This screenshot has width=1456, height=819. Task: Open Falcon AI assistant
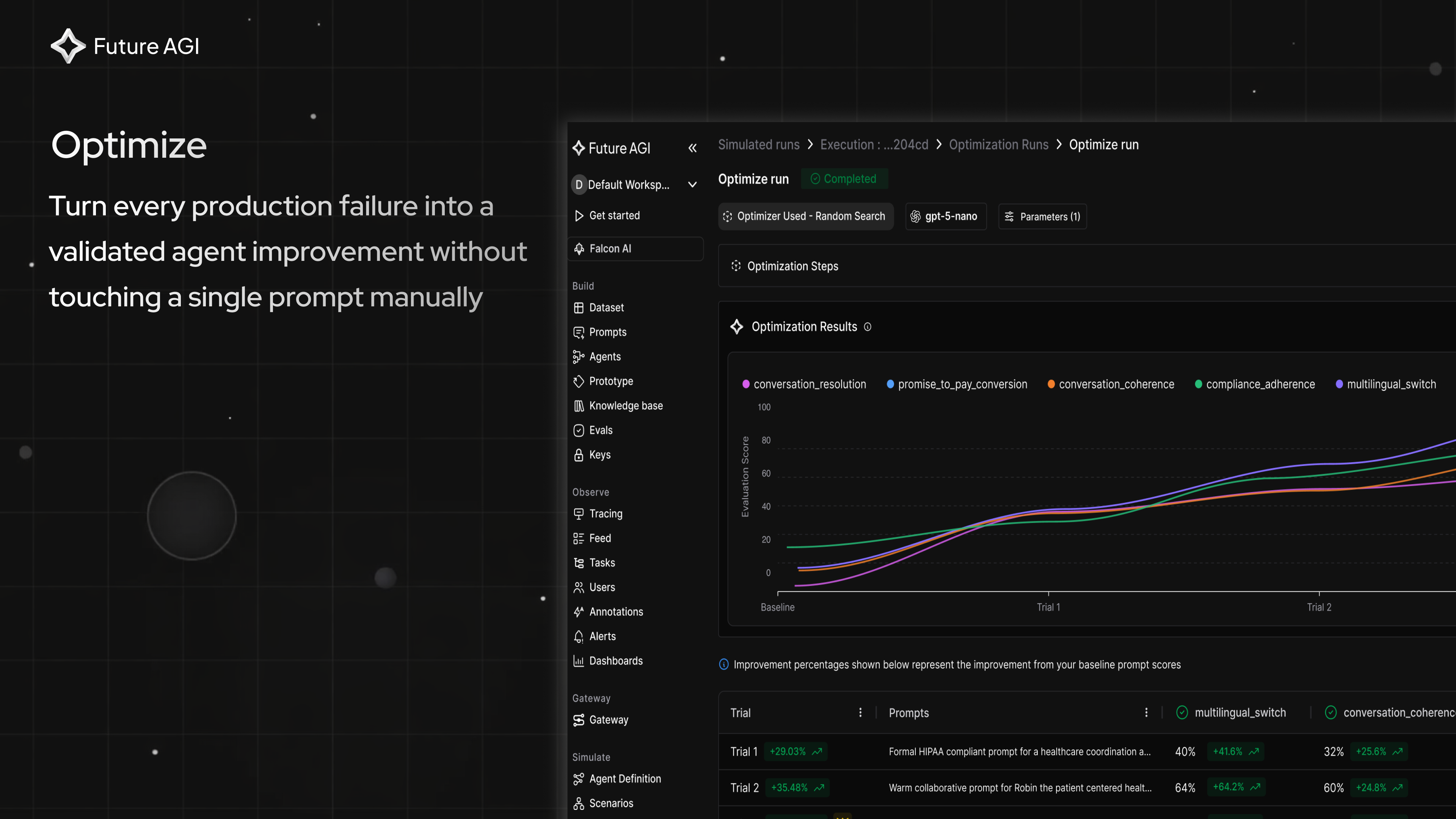[635, 249]
